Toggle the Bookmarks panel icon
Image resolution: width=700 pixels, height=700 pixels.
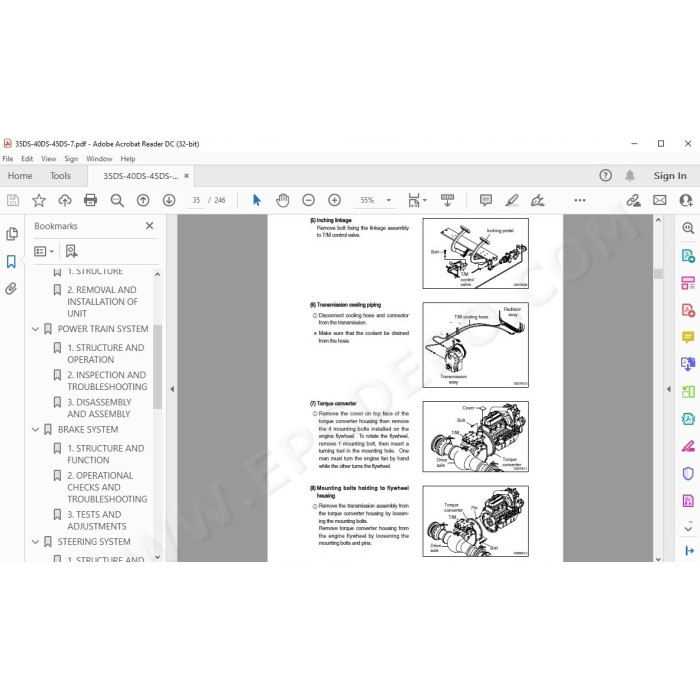11,262
